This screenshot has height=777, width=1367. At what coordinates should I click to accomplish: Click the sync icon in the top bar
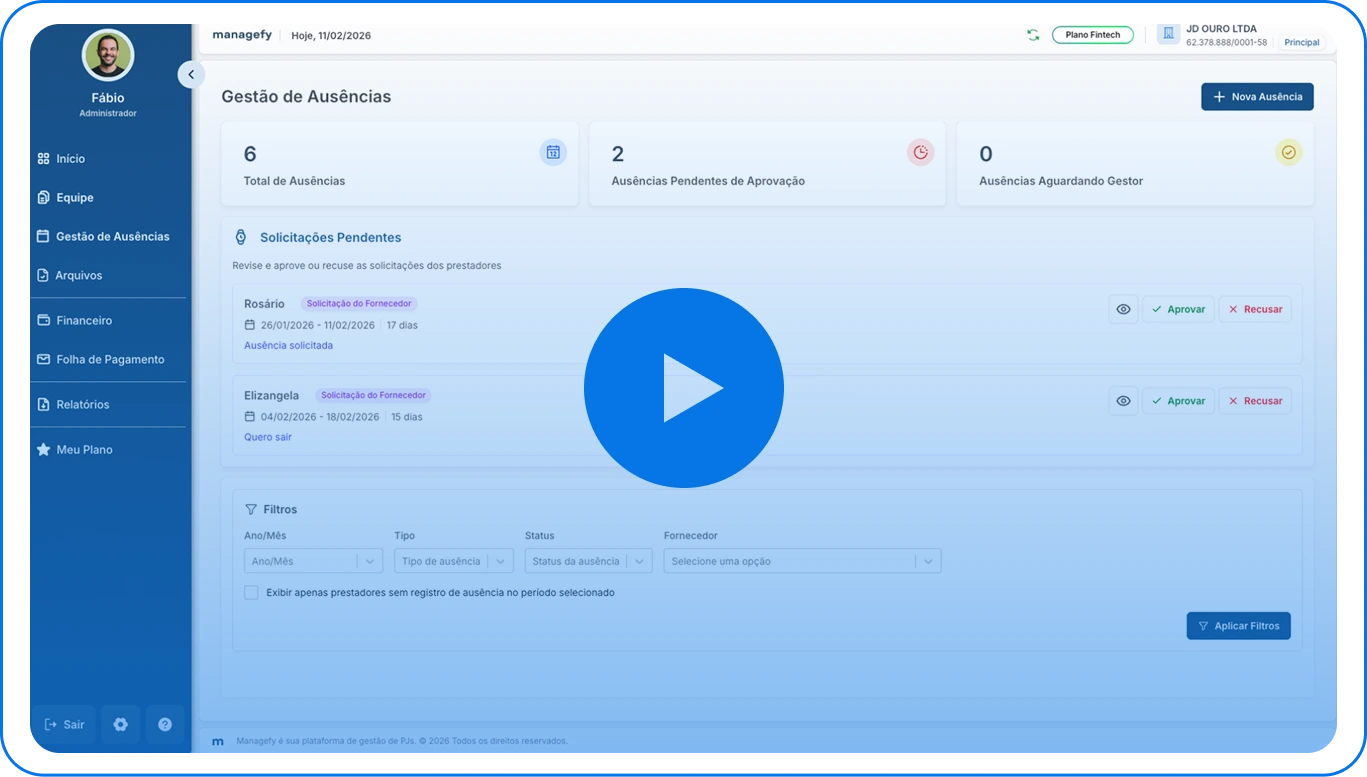coord(1032,33)
